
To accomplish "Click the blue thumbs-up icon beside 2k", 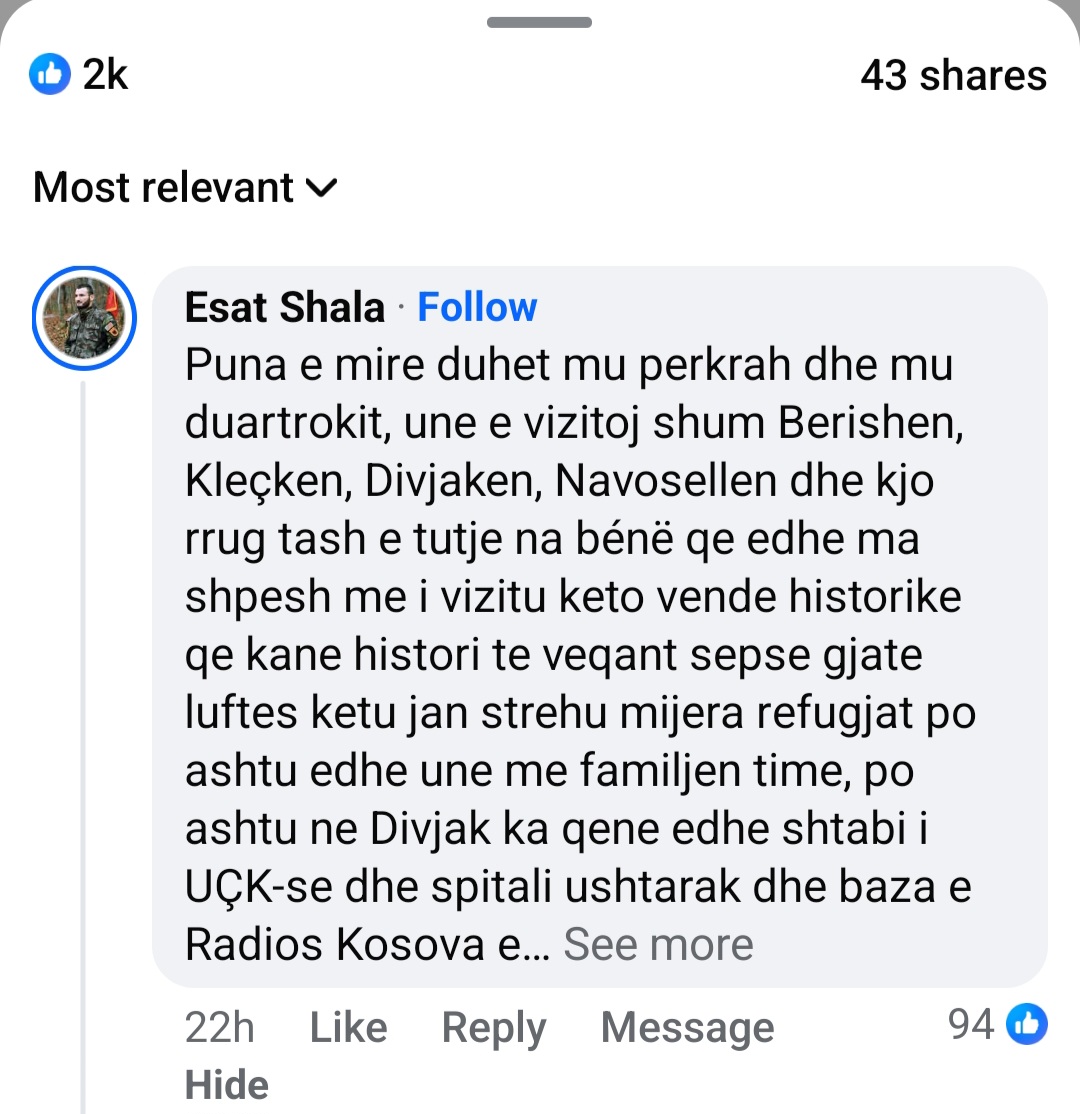I will (50, 75).
